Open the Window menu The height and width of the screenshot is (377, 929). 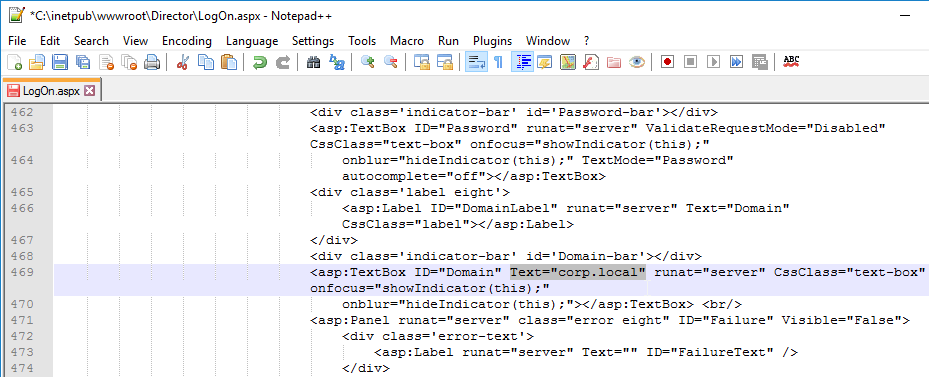(548, 41)
